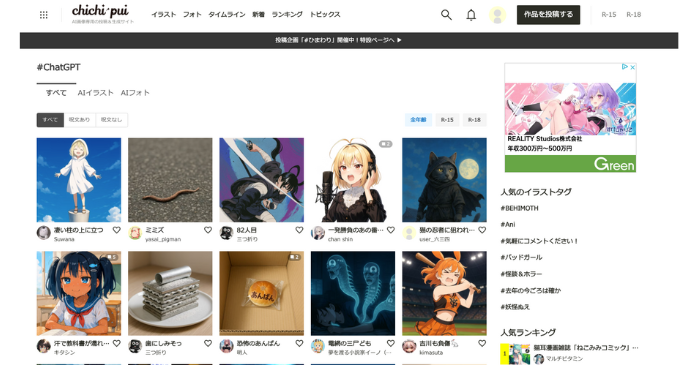Toggle R-18 in the top header

[x=633, y=15]
